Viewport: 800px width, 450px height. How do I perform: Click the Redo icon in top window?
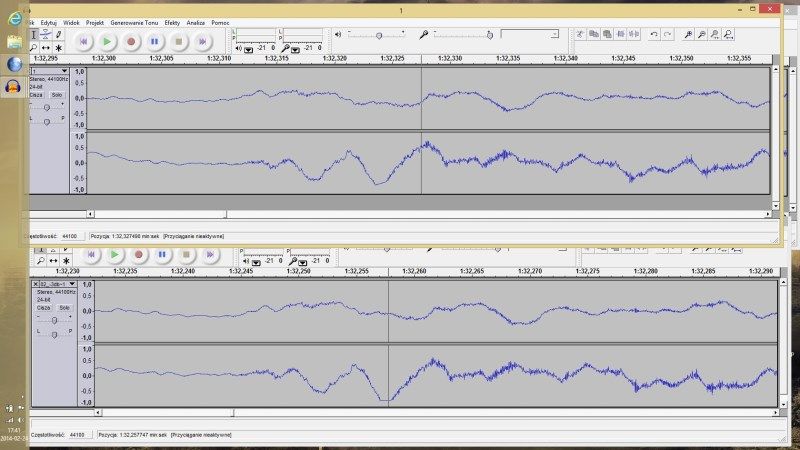tap(667, 34)
